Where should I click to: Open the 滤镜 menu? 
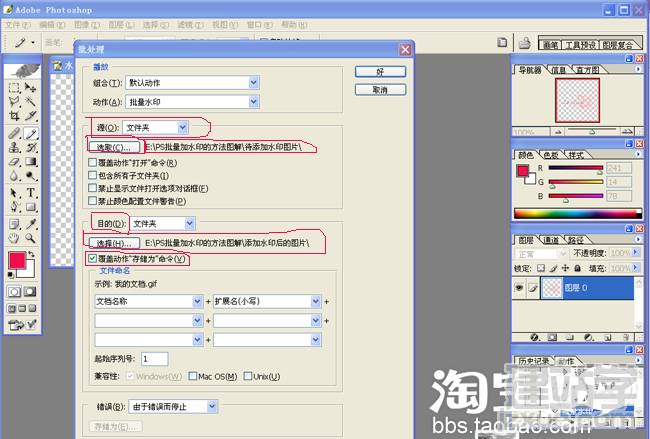pyautogui.click(x=190, y=25)
